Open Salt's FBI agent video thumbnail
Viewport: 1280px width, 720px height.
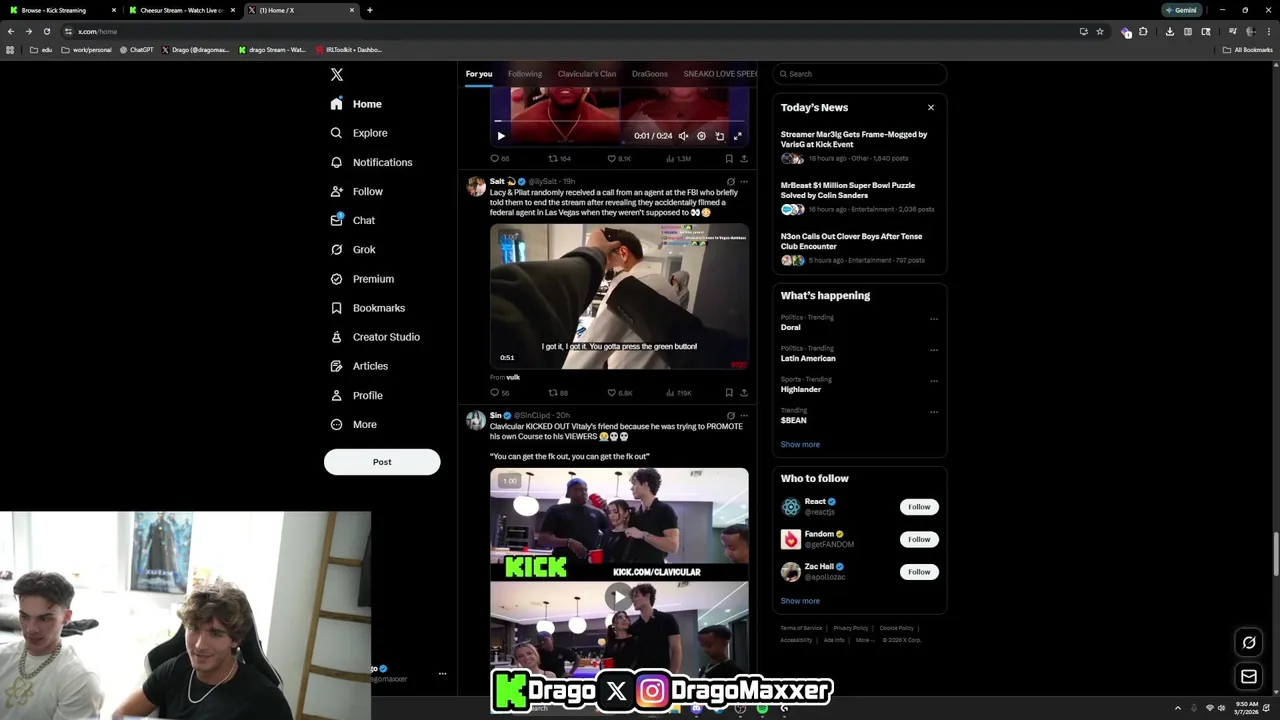(x=619, y=296)
